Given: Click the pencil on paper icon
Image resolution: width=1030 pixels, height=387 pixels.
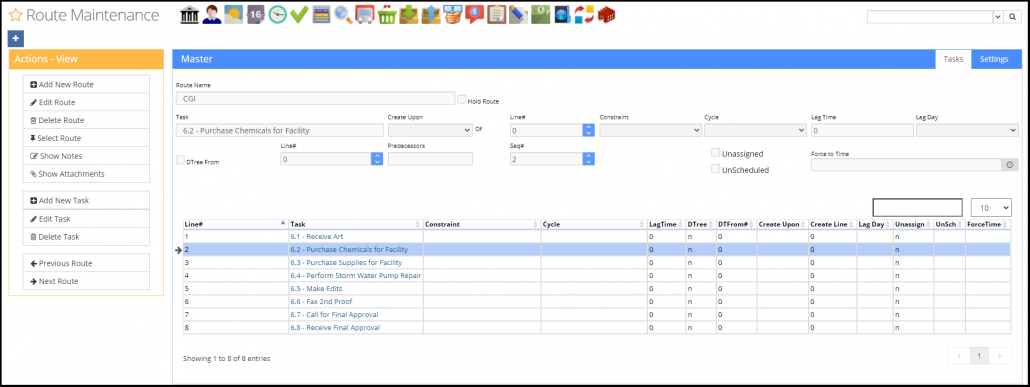Looking at the screenshot, I should pos(518,14).
